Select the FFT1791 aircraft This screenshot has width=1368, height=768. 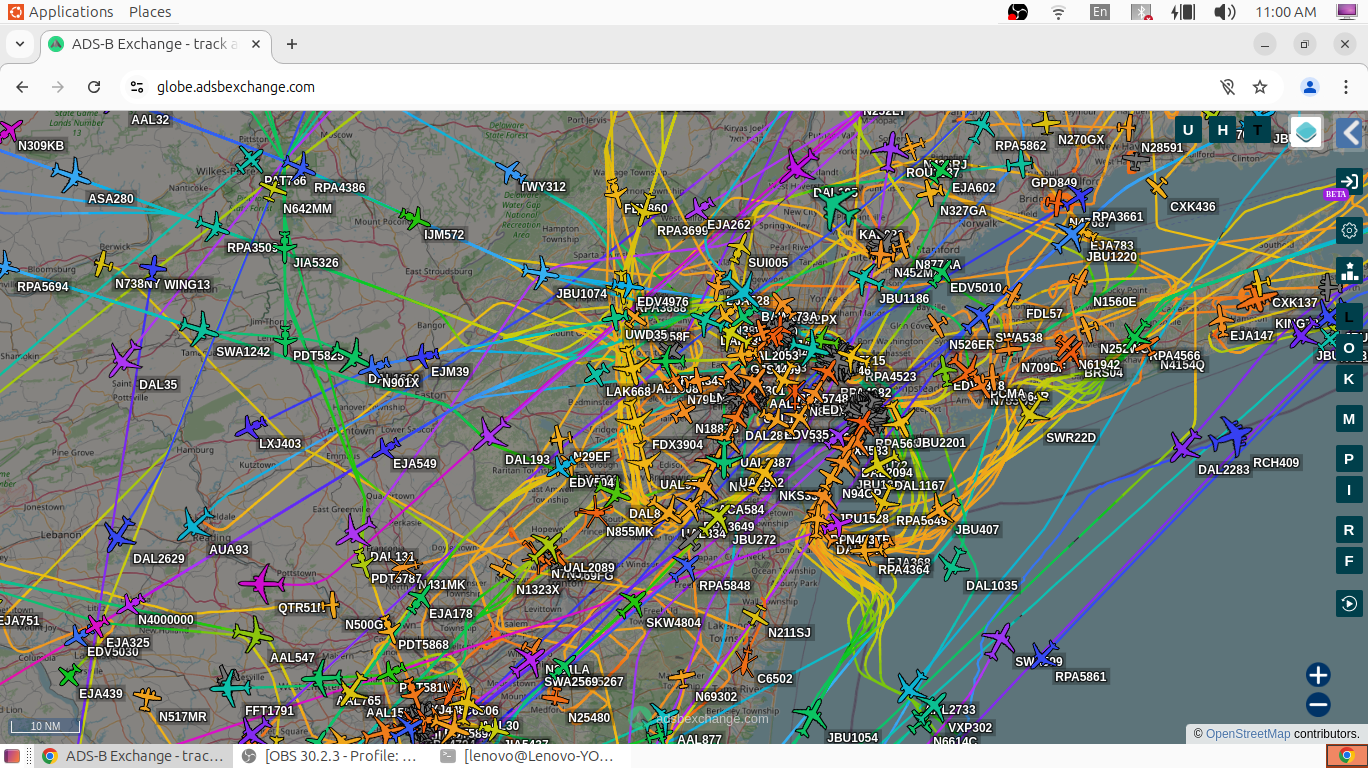(230, 687)
